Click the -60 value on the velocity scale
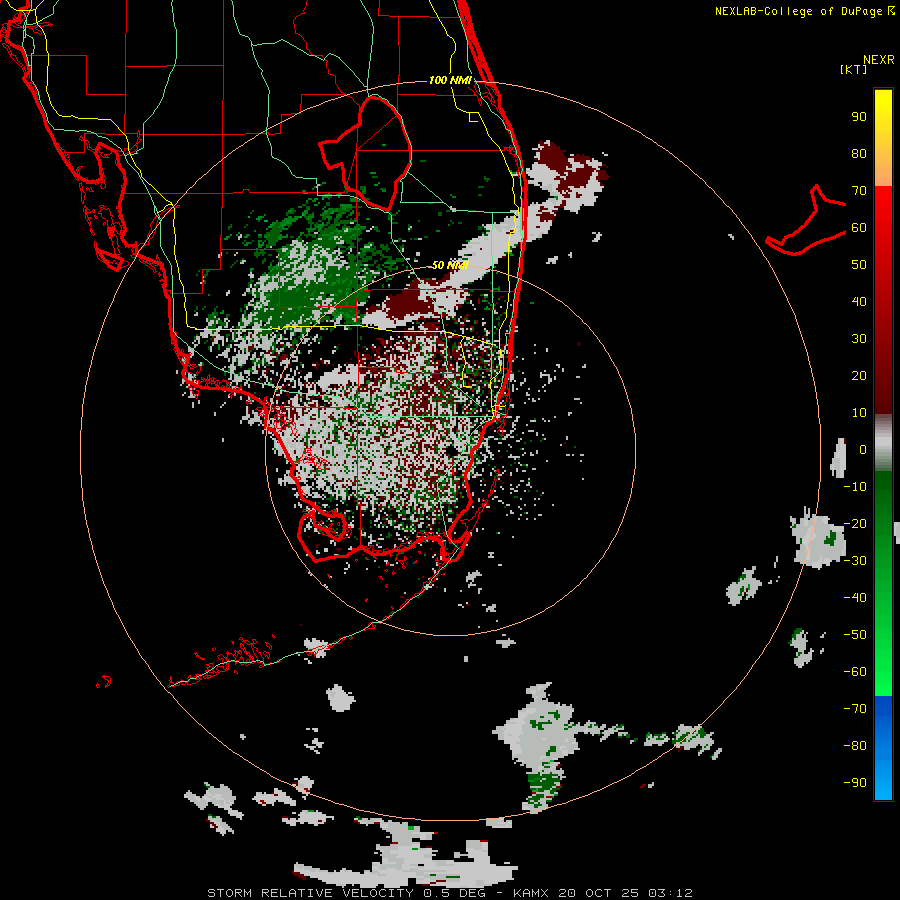This screenshot has height=900, width=900. tap(855, 672)
